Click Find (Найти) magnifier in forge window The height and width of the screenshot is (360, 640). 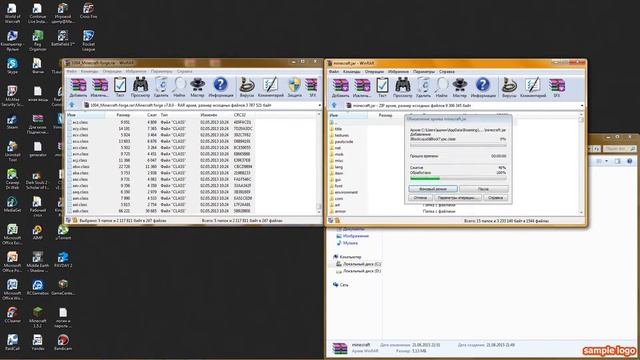179,87
